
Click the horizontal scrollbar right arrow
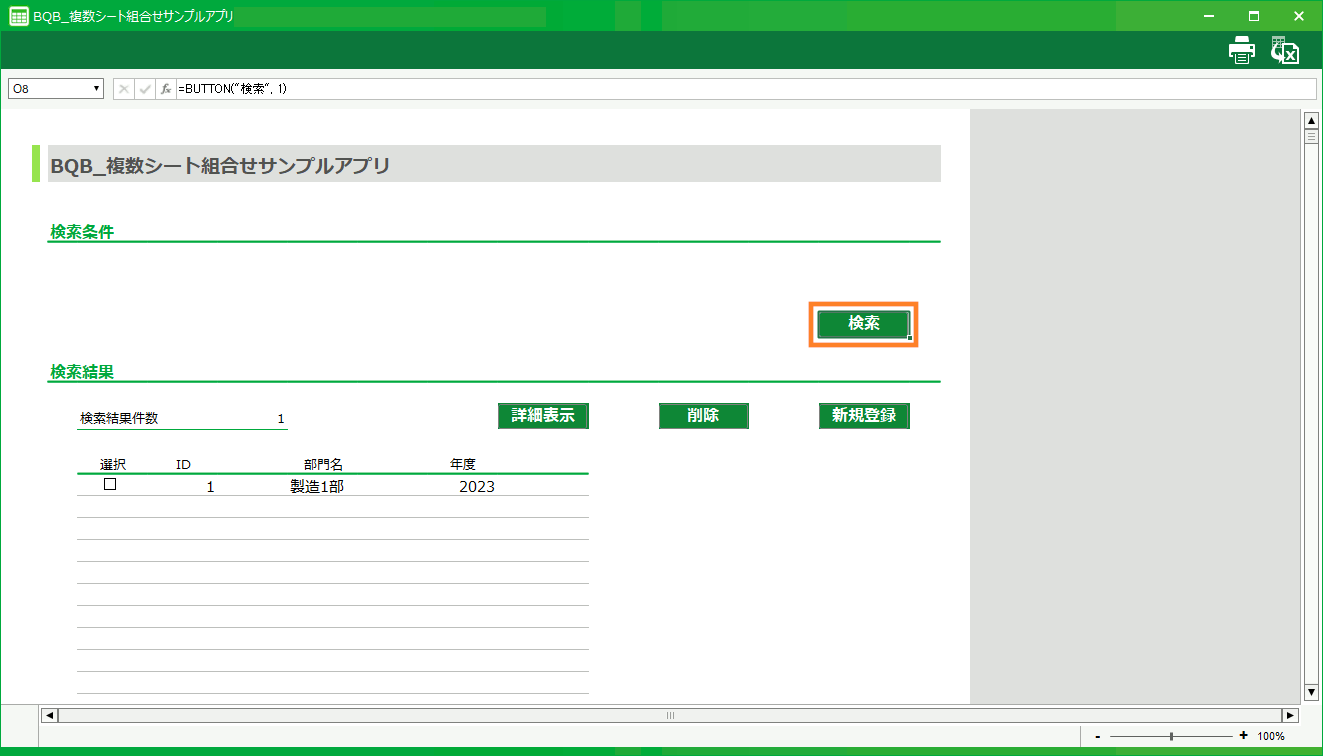(x=1289, y=715)
